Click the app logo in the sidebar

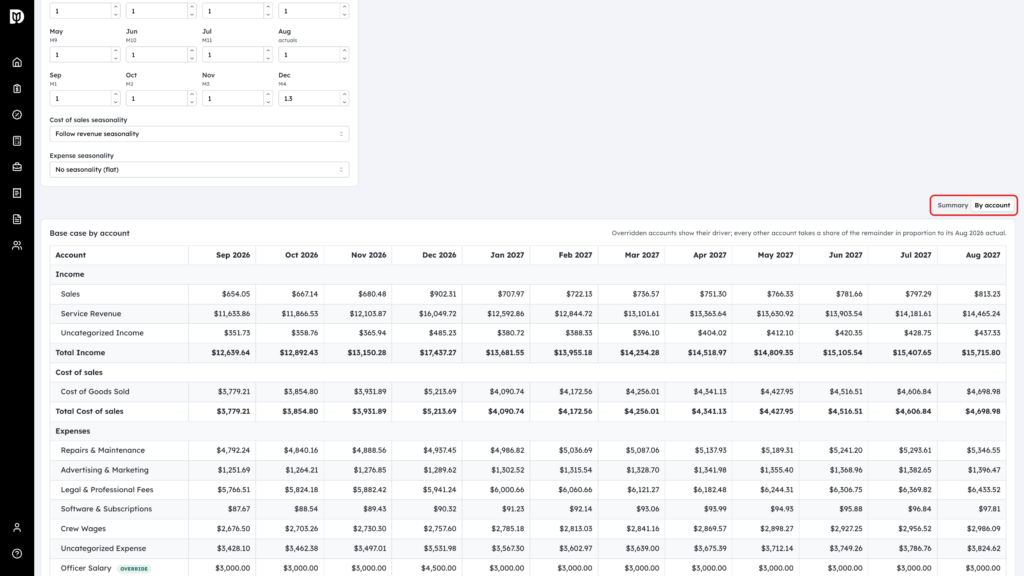(x=17, y=16)
